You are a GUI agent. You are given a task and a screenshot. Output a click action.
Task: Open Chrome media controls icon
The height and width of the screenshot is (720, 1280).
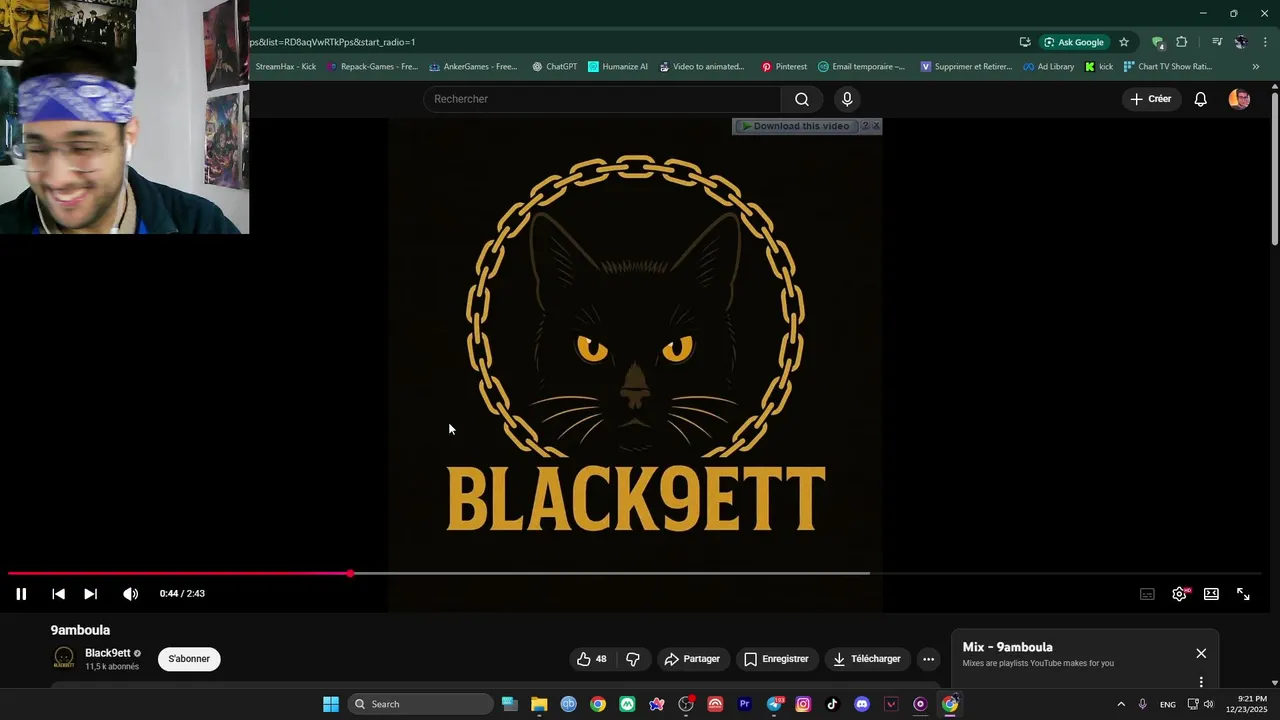pos(1217,42)
